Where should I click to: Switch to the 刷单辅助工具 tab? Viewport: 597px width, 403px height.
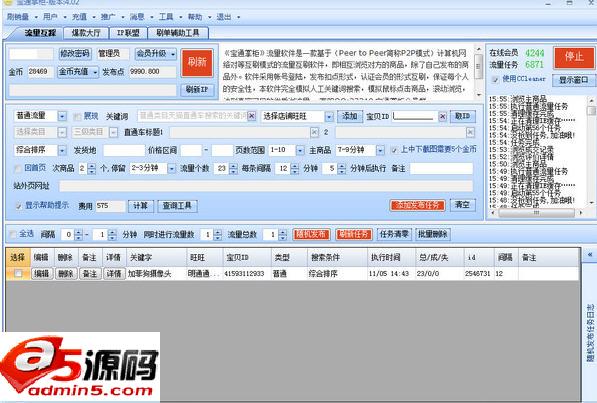pos(178,33)
